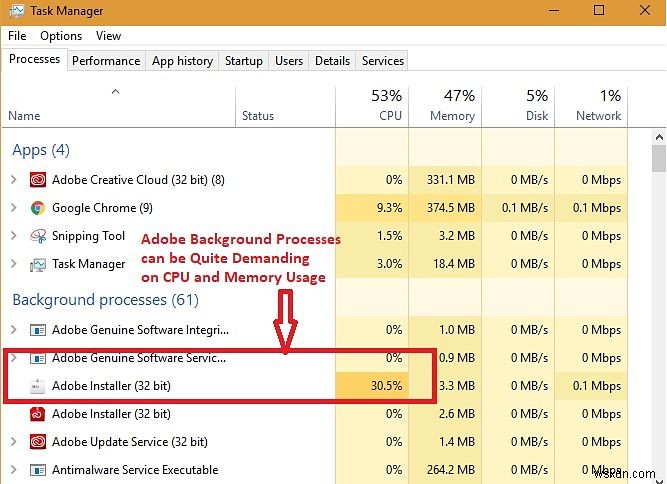This screenshot has height=484, width=667.
Task: Click the Adobe Genuine Software Integrity icon
Action: click(x=38, y=330)
